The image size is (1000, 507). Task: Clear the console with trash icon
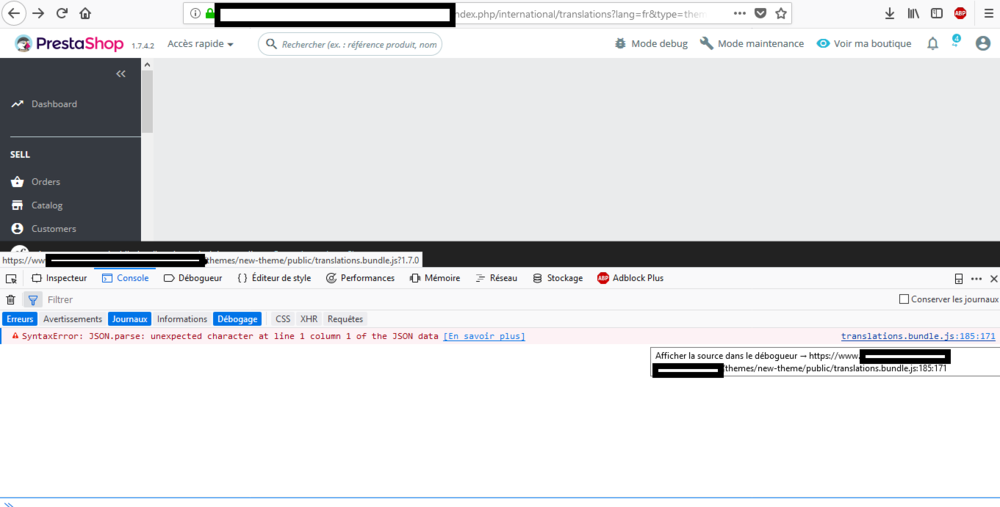coord(11,300)
